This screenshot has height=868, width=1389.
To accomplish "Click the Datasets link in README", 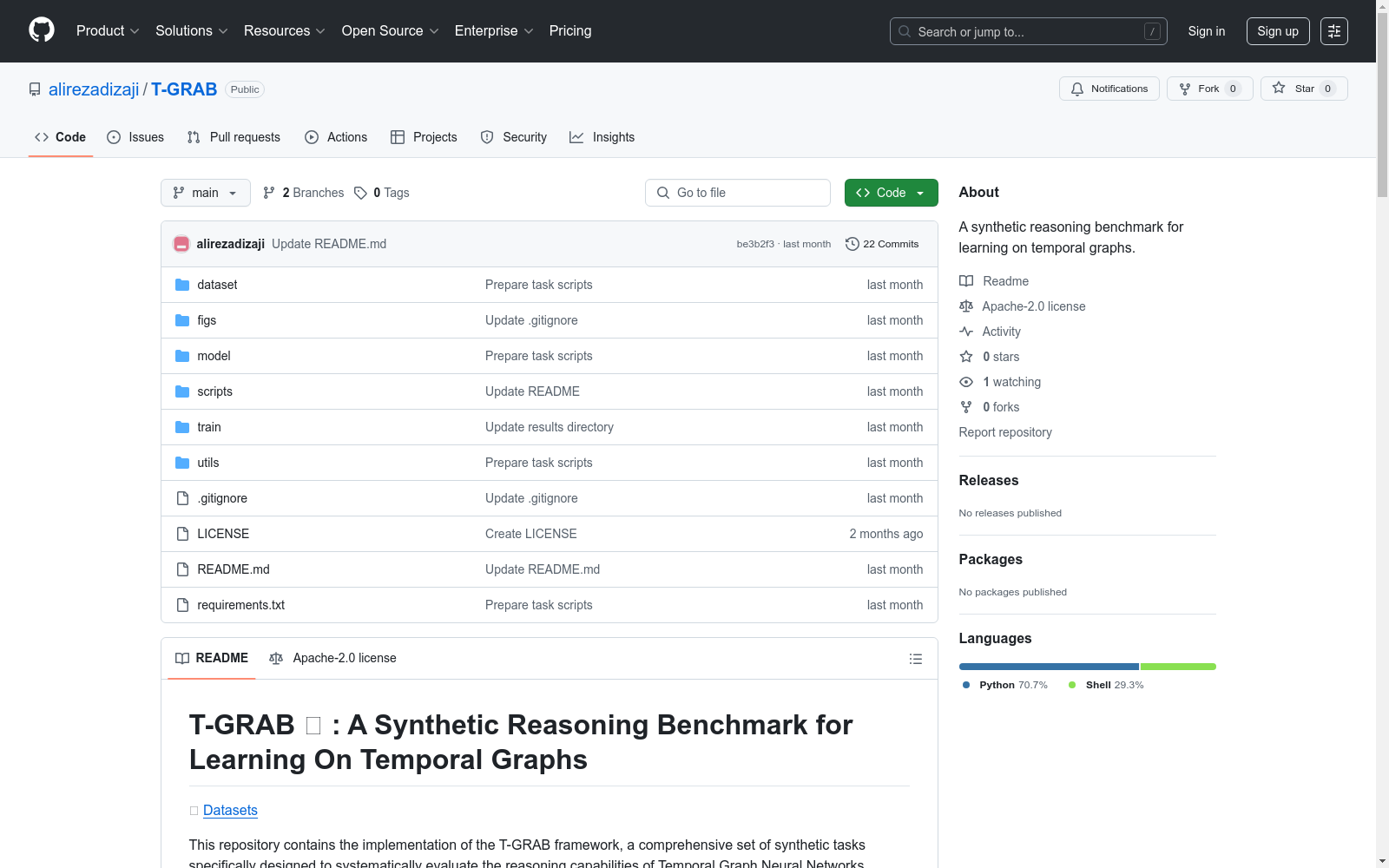I will (x=230, y=810).
